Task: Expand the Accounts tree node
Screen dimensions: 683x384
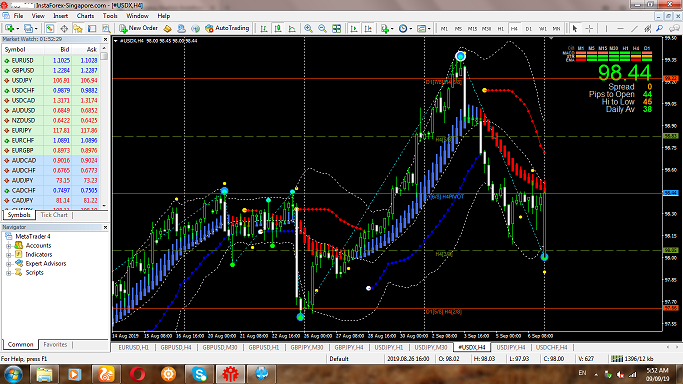Action: tap(8, 246)
